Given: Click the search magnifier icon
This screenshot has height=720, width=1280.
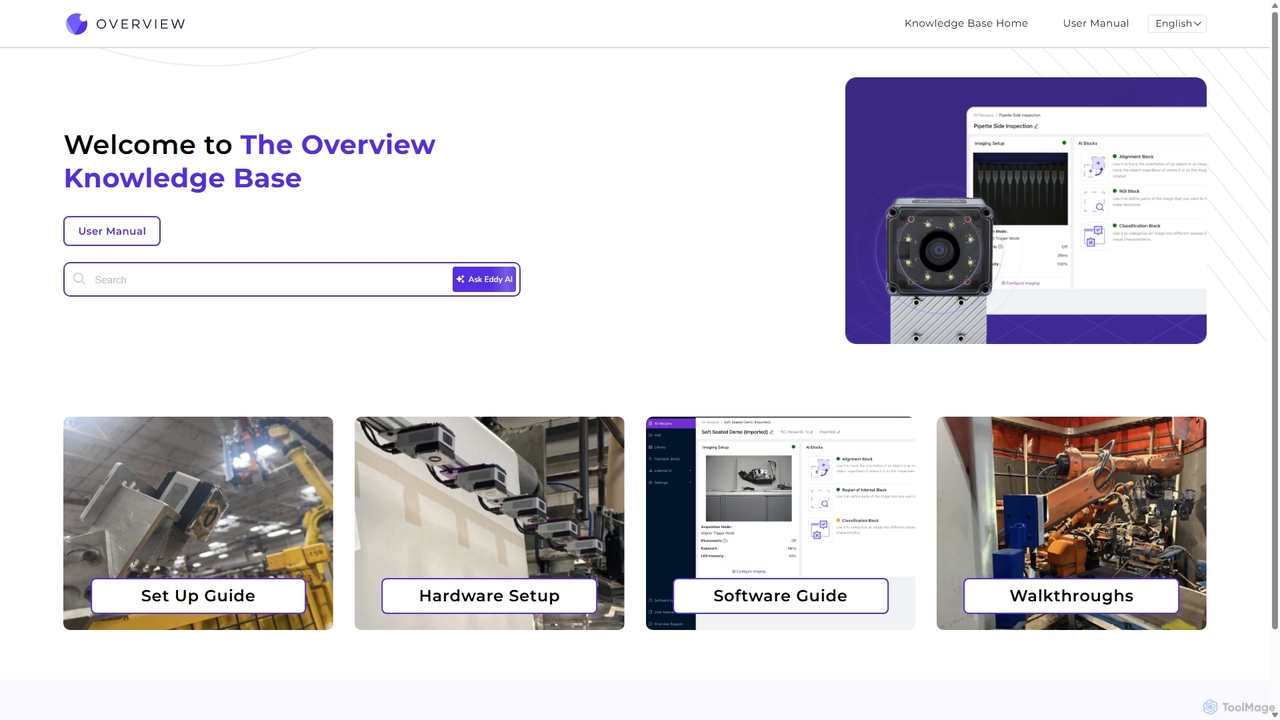Looking at the screenshot, I should (79, 279).
